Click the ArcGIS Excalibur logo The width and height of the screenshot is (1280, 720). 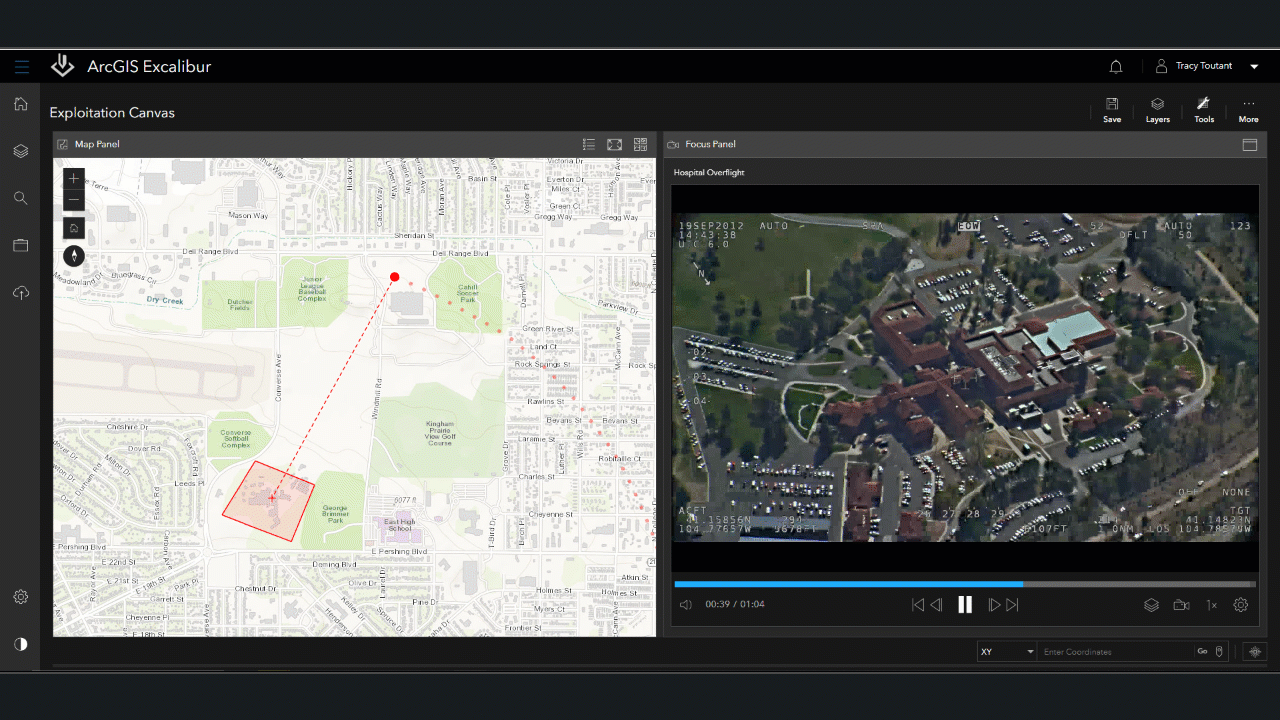[x=63, y=66]
